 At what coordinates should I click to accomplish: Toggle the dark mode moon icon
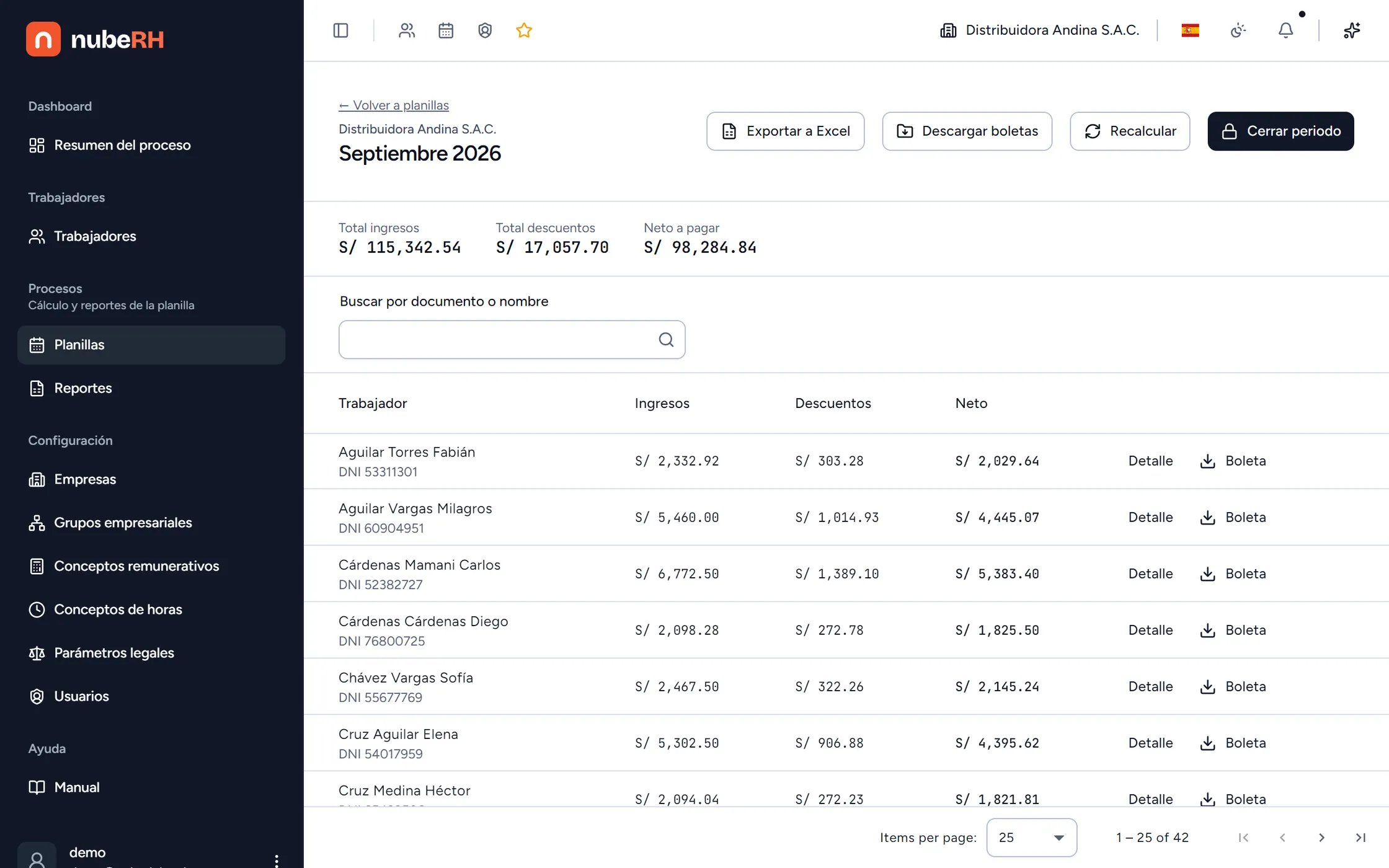click(x=1238, y=30)
